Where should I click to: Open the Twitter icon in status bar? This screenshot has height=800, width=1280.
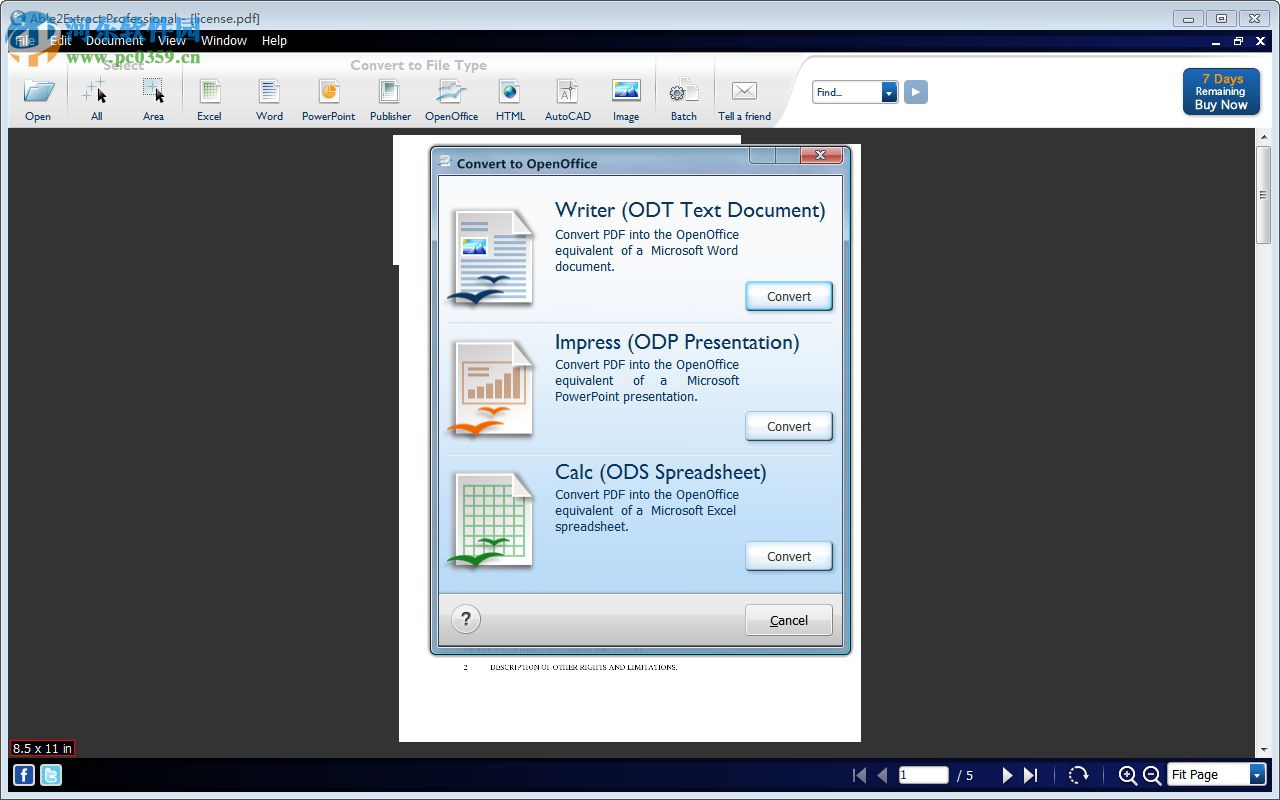pos(50,775)
